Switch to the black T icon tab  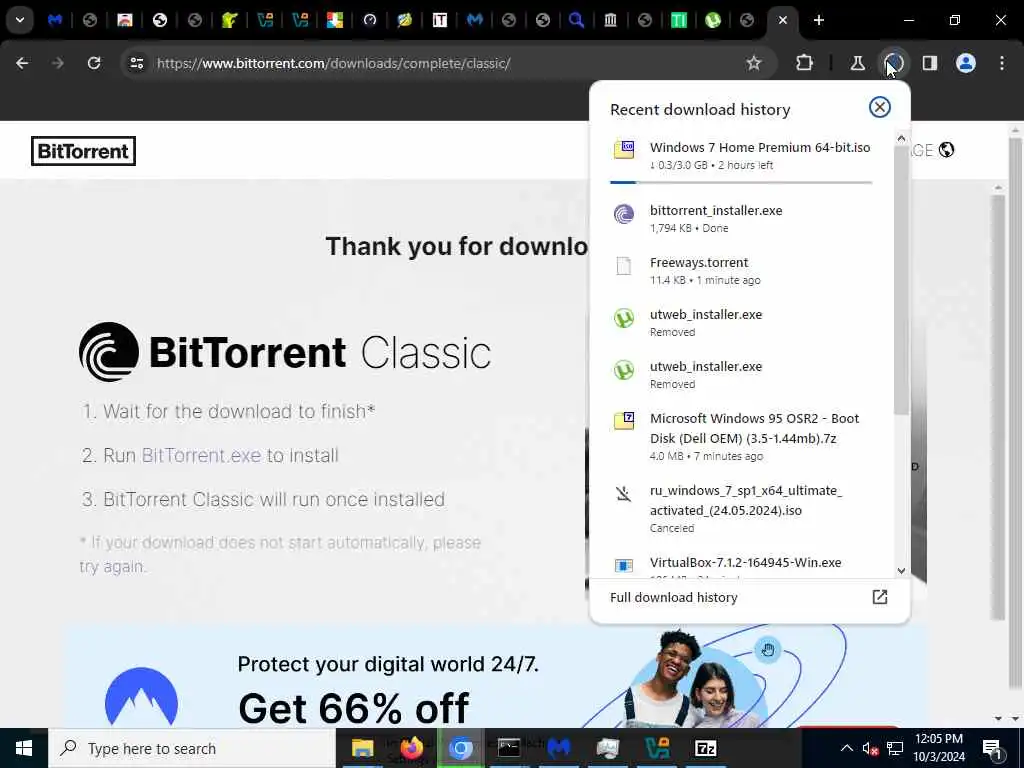coord(440,20)
